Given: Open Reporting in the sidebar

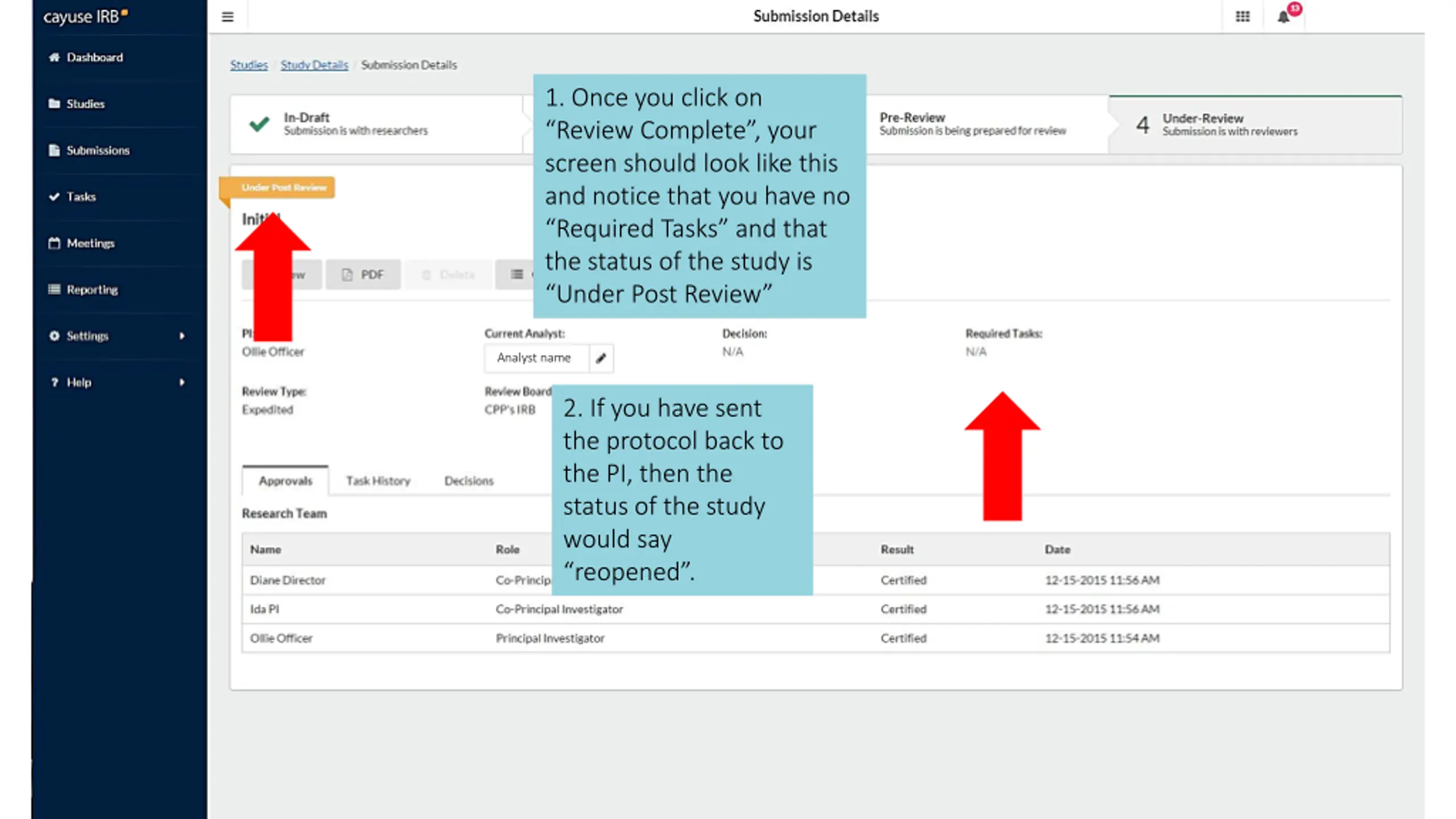Looking at the screenshot, I should tap(84, 289).
